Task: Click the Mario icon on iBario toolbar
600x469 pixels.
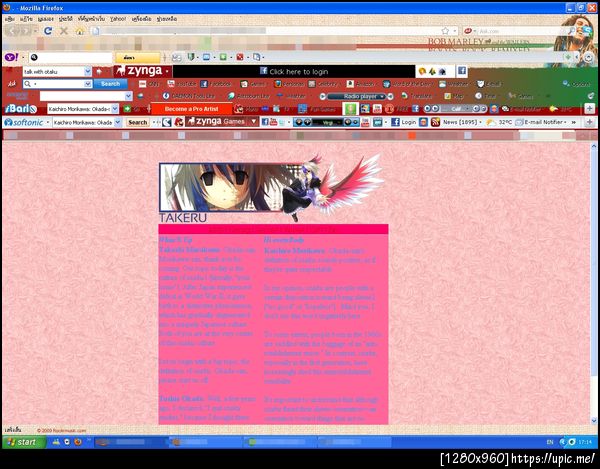Action: tap(239, 109)
